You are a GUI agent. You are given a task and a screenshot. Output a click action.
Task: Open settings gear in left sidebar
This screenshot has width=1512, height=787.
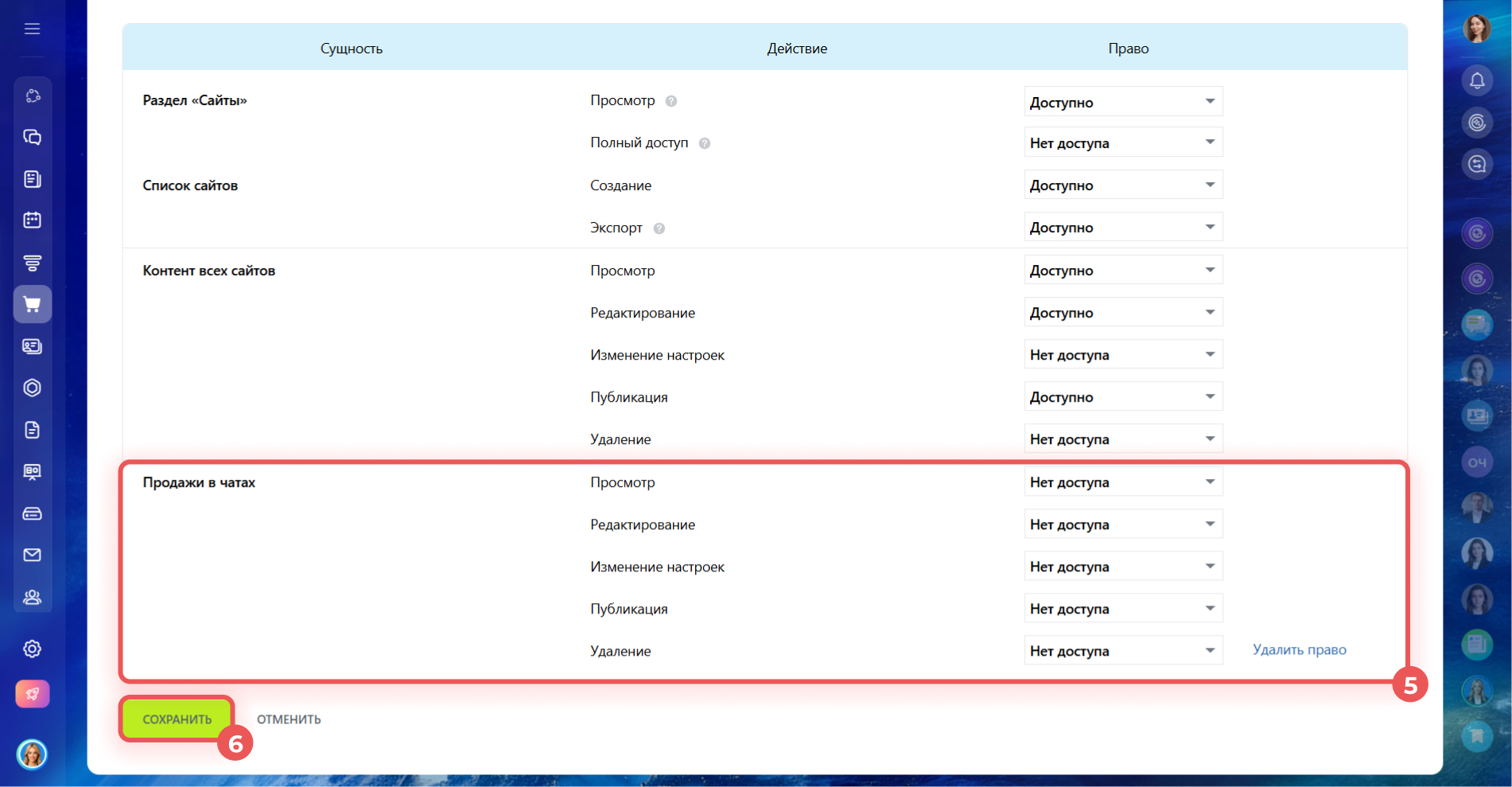coord(32,649)
